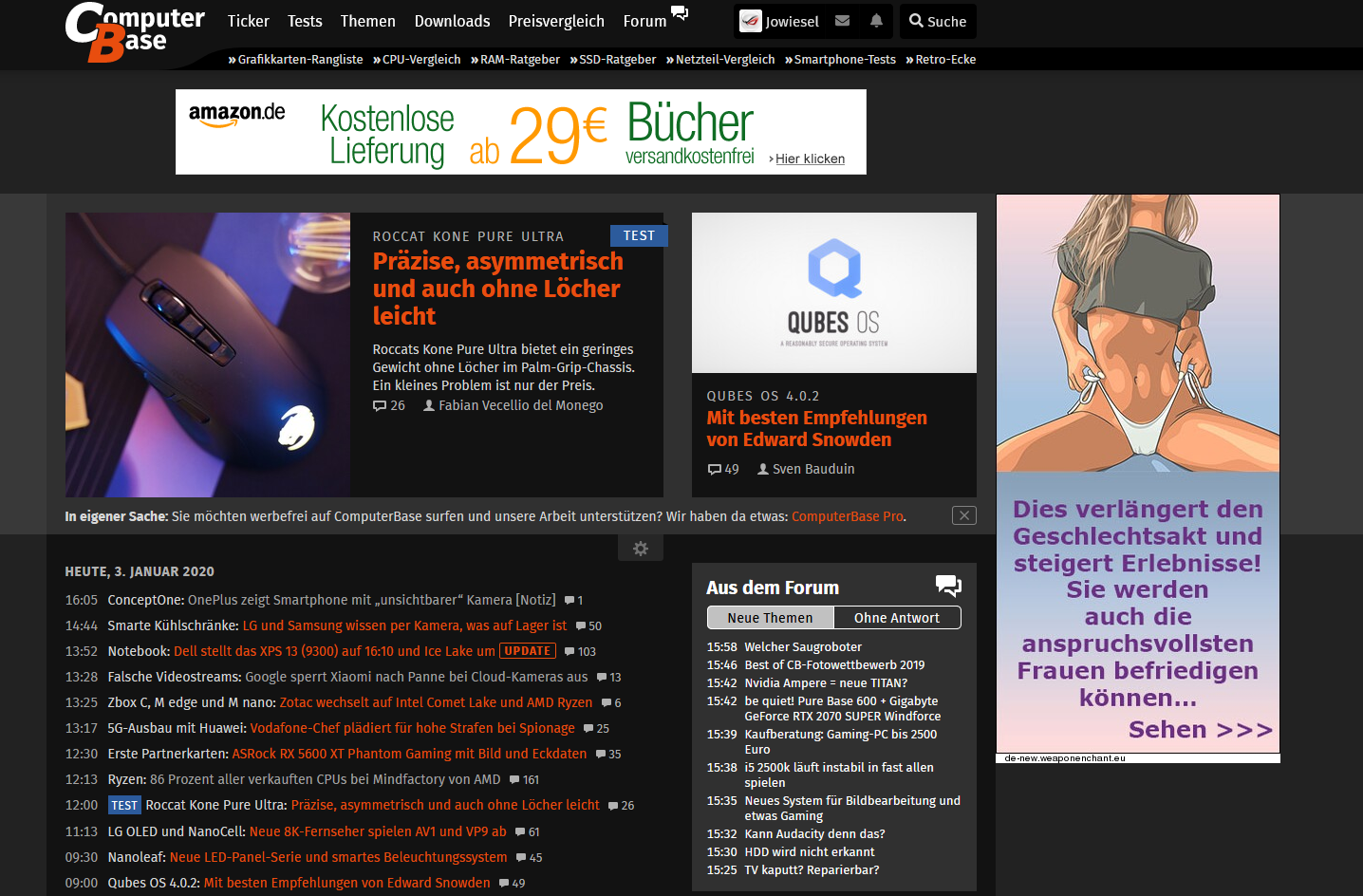Open the forum thread 'HDD wird nicht erkannt'
This screenshot has width=1363, height=896.
810,852
